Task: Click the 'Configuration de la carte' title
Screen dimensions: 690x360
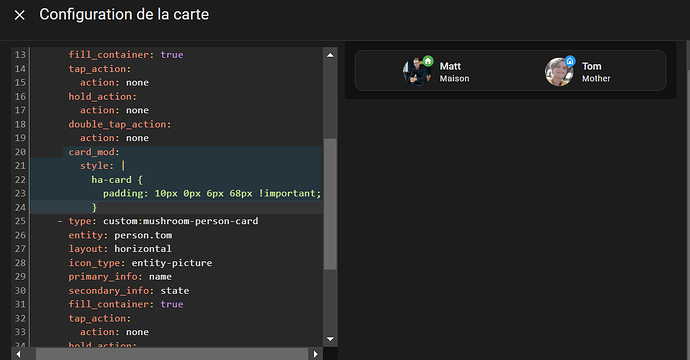Action: pos(124,15)
